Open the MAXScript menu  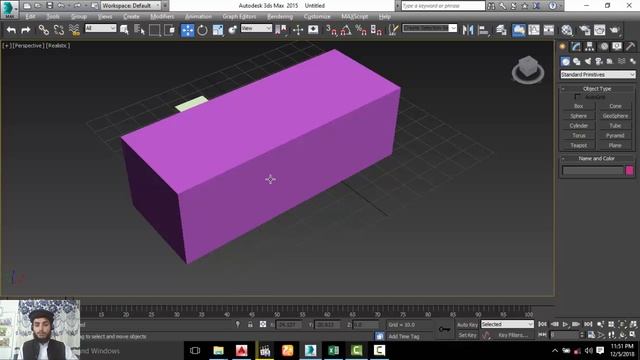click(x=354, y=17)
